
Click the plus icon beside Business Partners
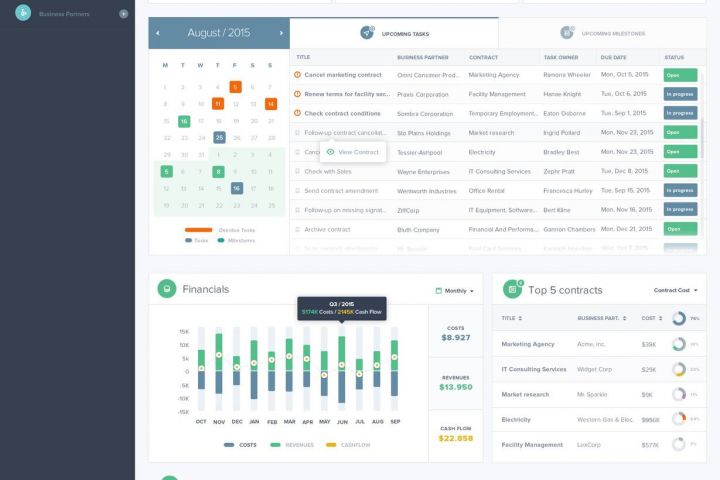coord(124,14)
